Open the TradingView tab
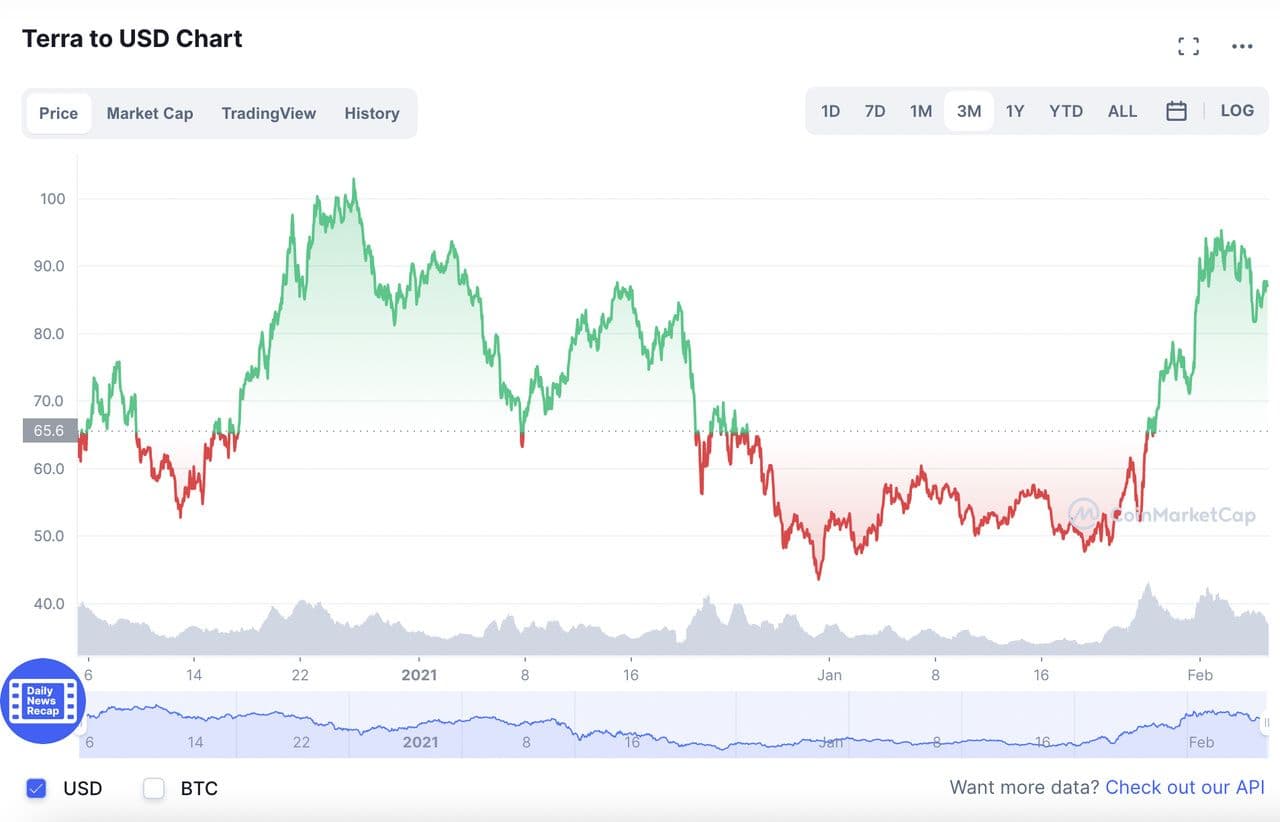This screenshot has width=1280, height=822. point(268,113)
